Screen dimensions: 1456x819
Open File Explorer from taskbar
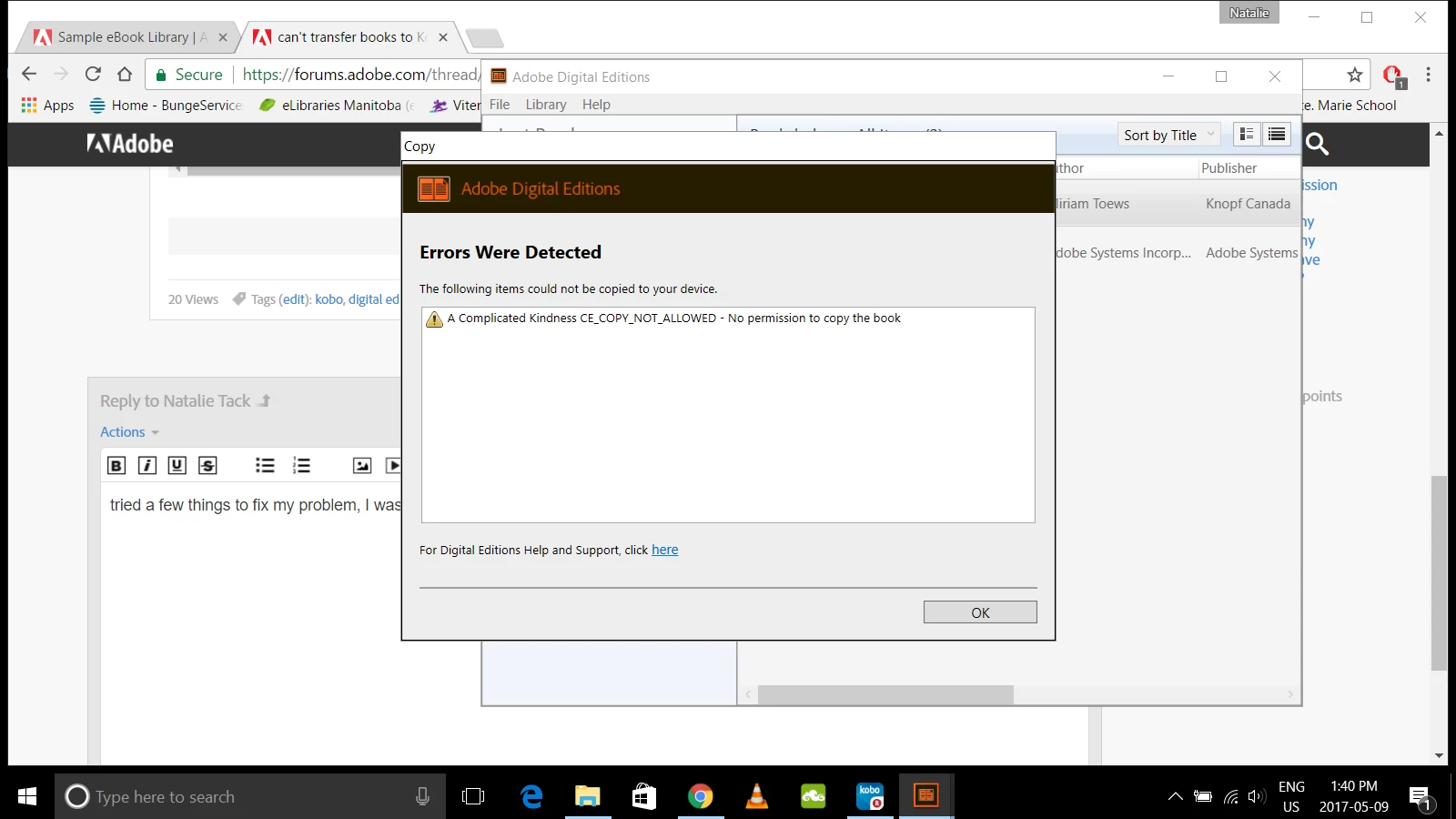click(588, 796)
